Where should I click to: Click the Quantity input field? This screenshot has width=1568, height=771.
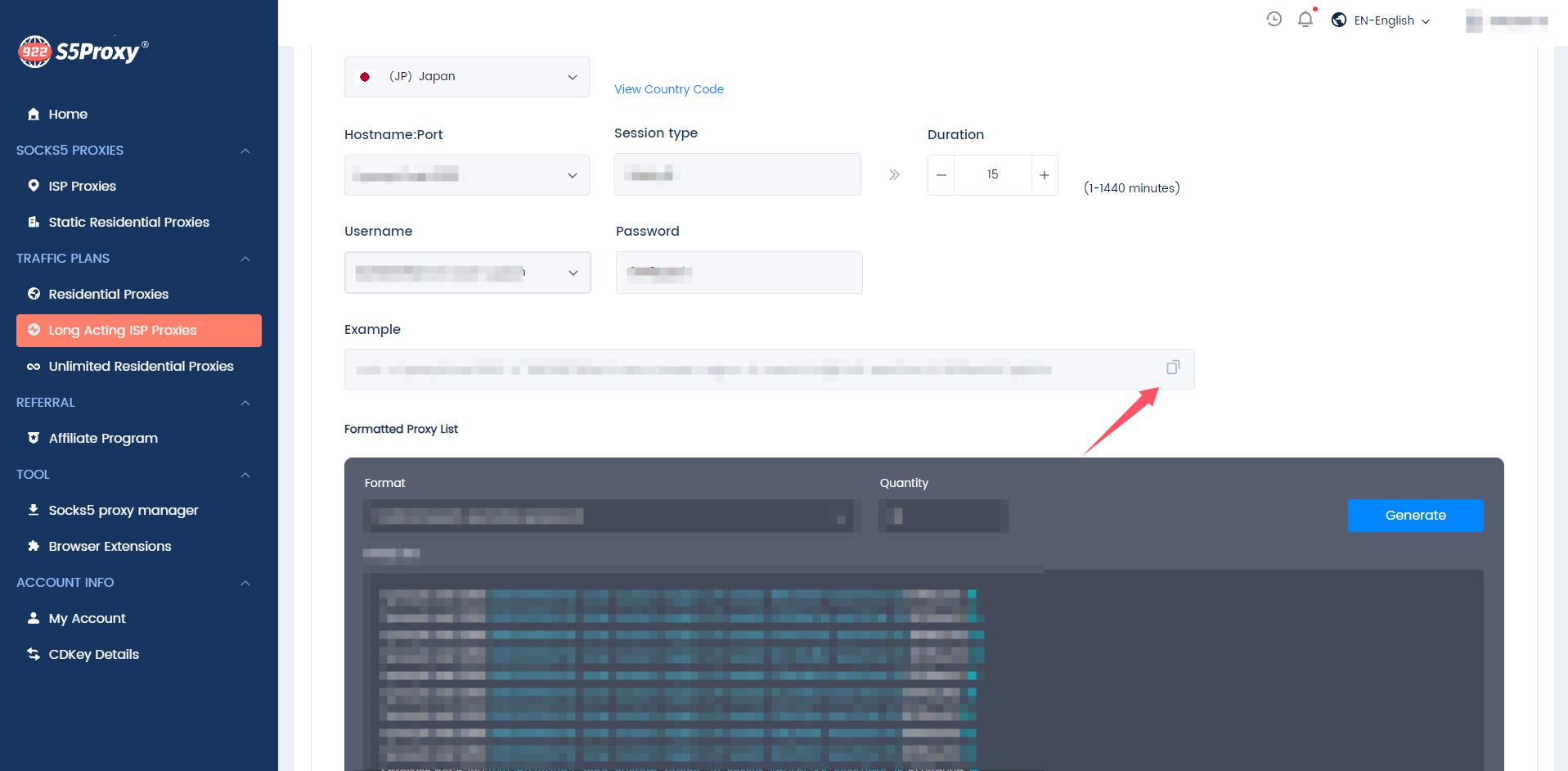click(x=943, y=516)
